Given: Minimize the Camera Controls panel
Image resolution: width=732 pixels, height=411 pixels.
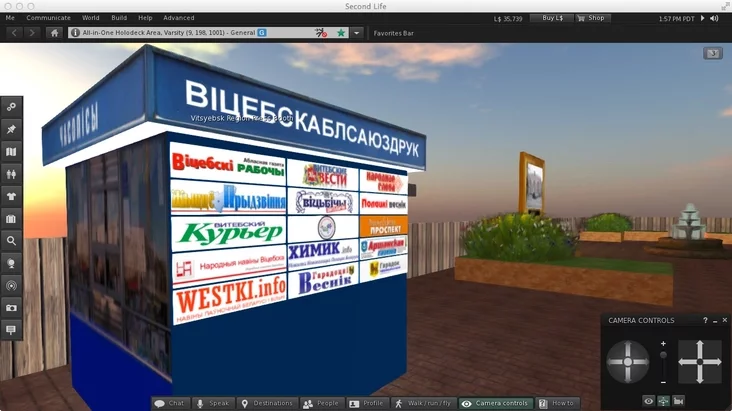Looking at the screenshot, I should pyautogui.click(x=715, y=321).
